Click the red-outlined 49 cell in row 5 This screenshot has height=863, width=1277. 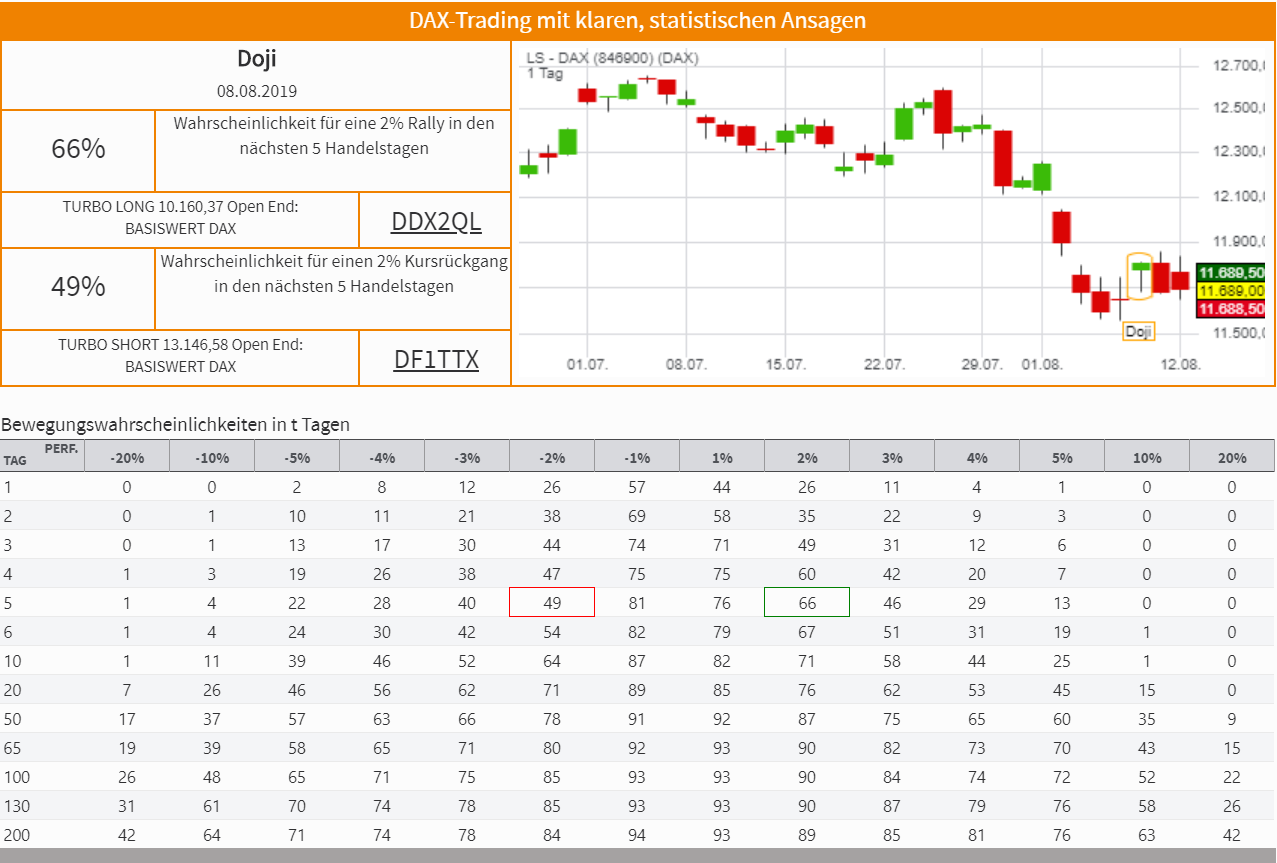click(552, 603)
